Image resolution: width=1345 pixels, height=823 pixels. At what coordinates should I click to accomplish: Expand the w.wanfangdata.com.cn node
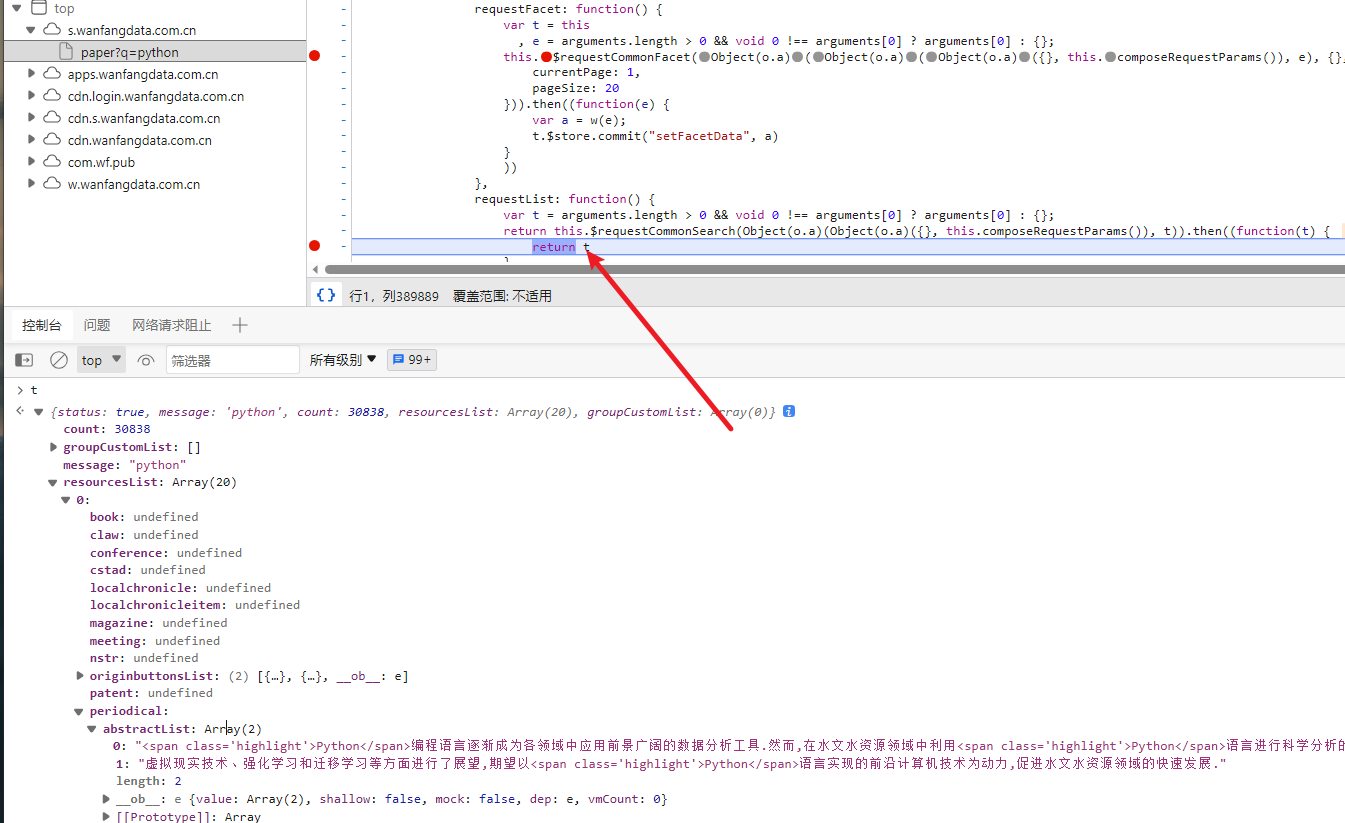[x=31, y=184]
